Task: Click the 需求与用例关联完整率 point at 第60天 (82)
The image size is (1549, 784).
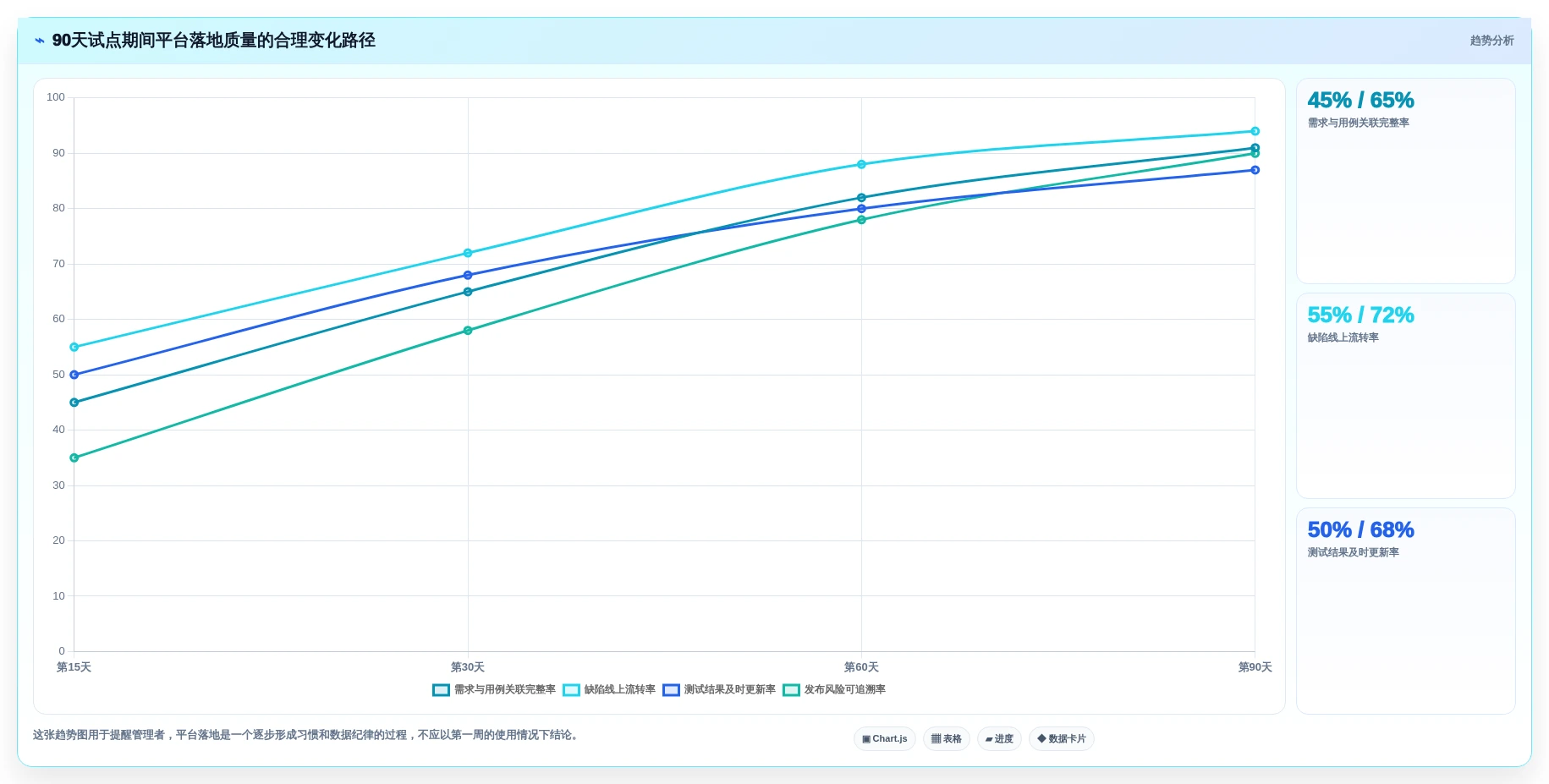Action: coord(861,198)
